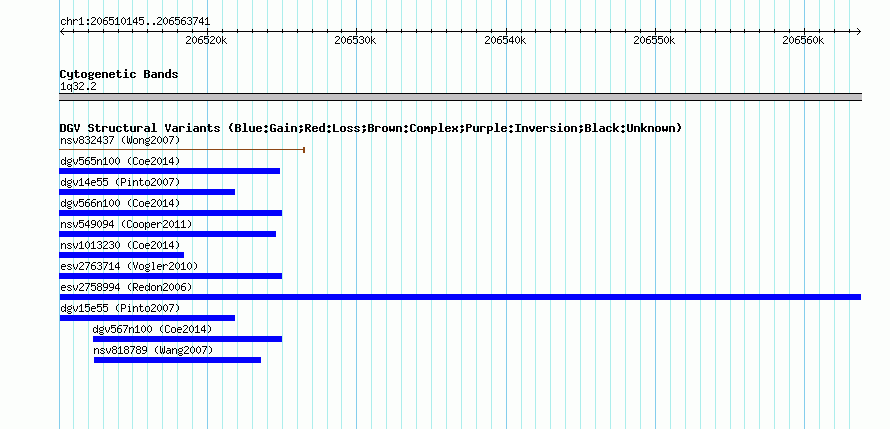Click the gray 1q32.2 cytogenetic band bar
890x429 pixels.
click(460, 97)
